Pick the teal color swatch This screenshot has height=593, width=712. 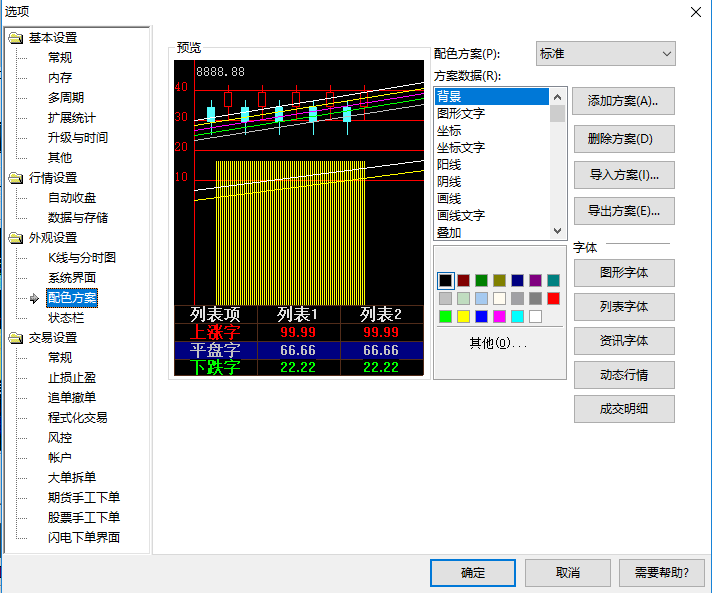(x=553, y=281)
